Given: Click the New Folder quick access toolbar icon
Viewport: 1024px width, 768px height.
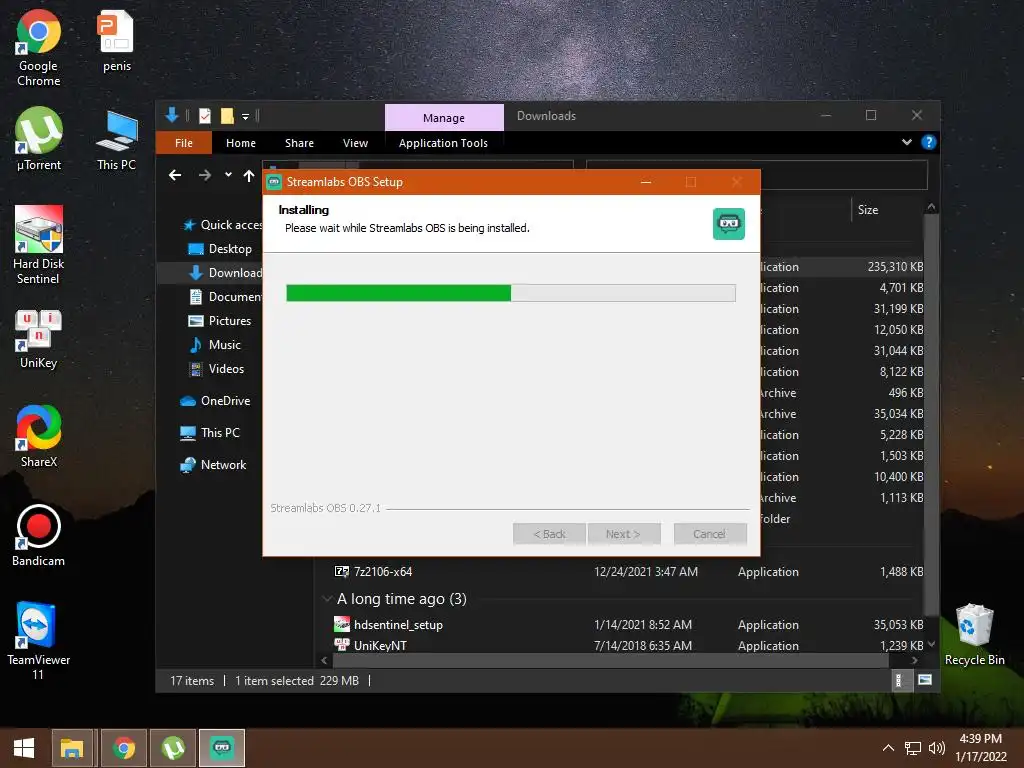Looking at the screenshot, I should pos(227,116).
